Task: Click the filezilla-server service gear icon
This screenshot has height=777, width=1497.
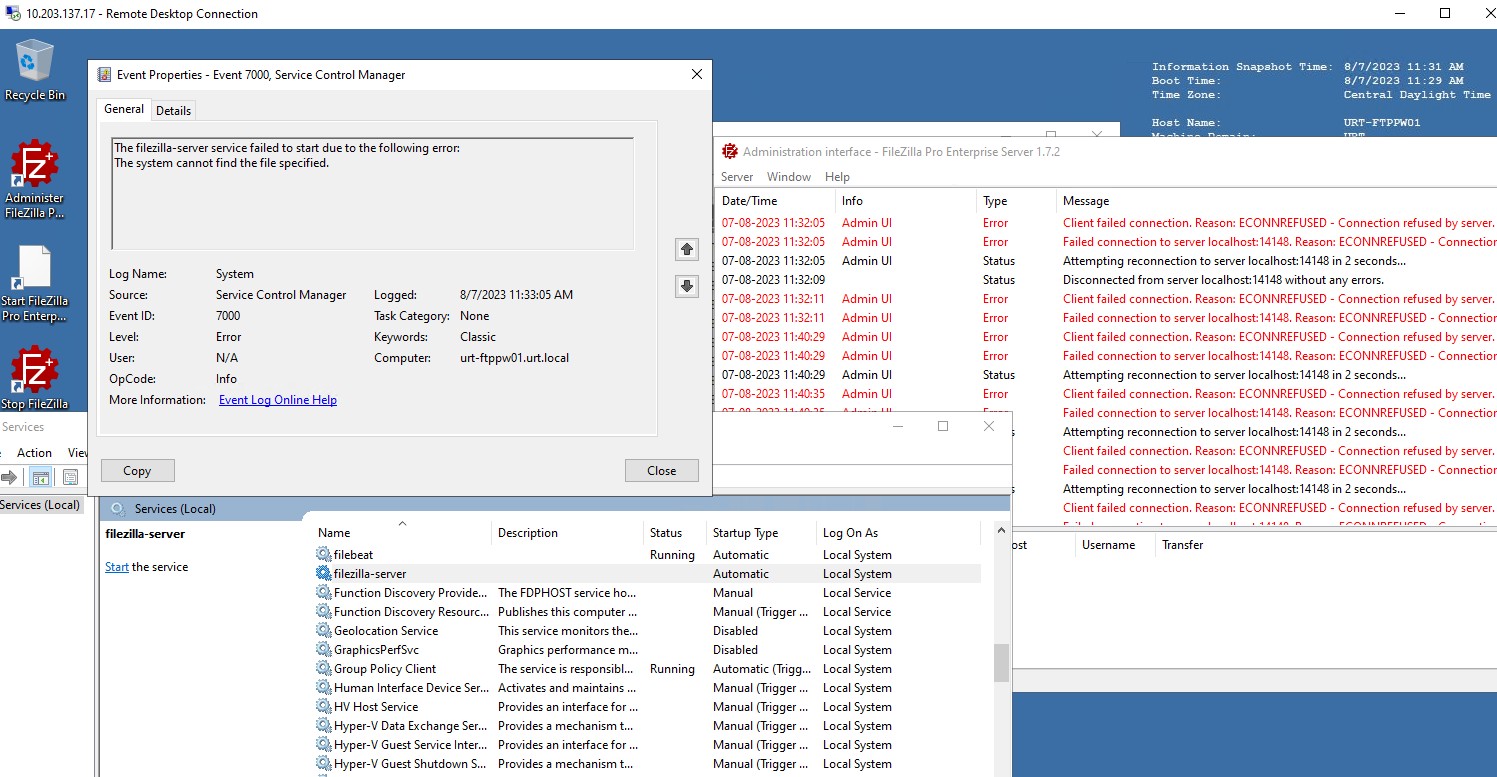Action: pos(323,573)
